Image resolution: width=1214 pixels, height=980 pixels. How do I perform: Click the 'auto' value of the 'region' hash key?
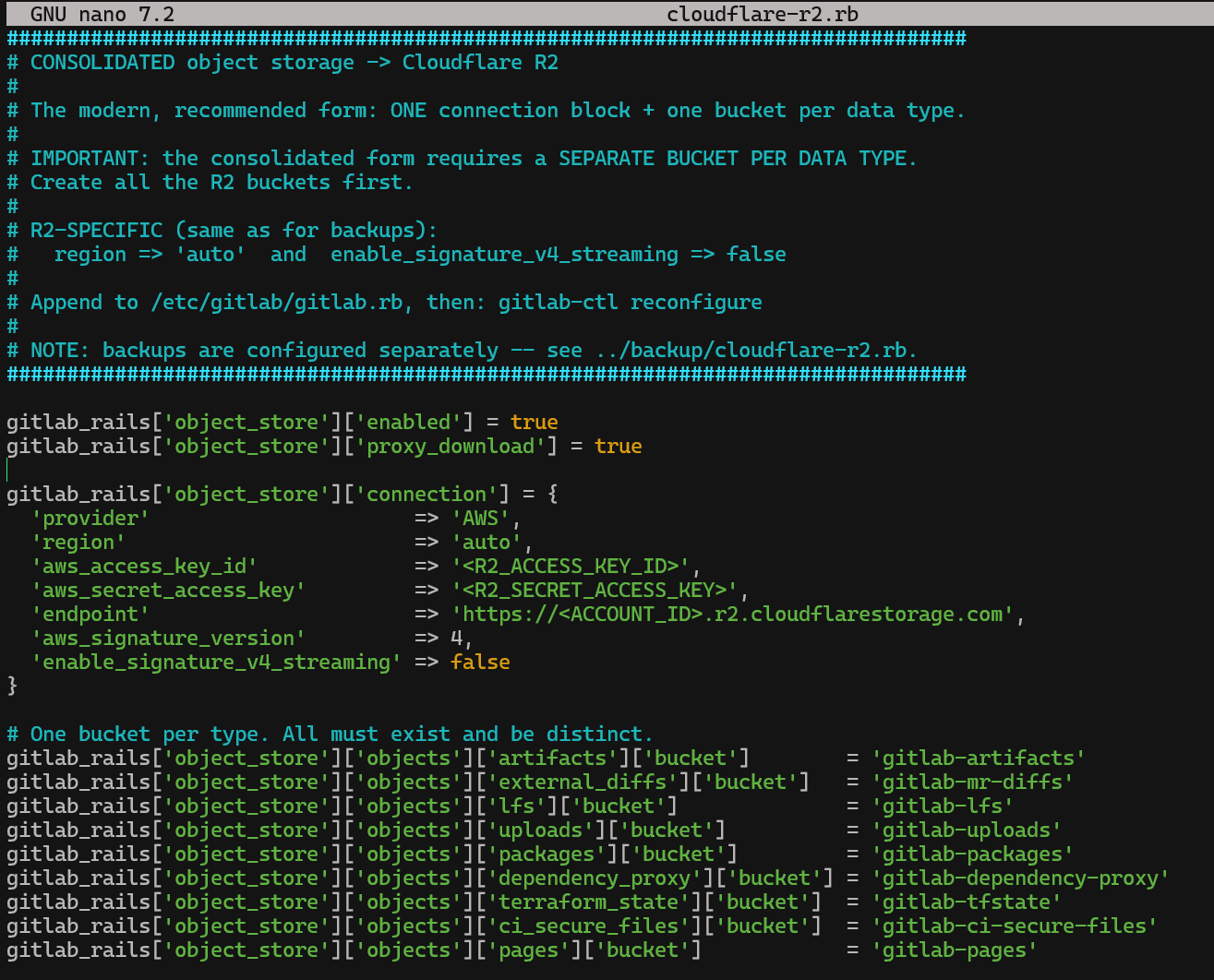pos(487,543)
